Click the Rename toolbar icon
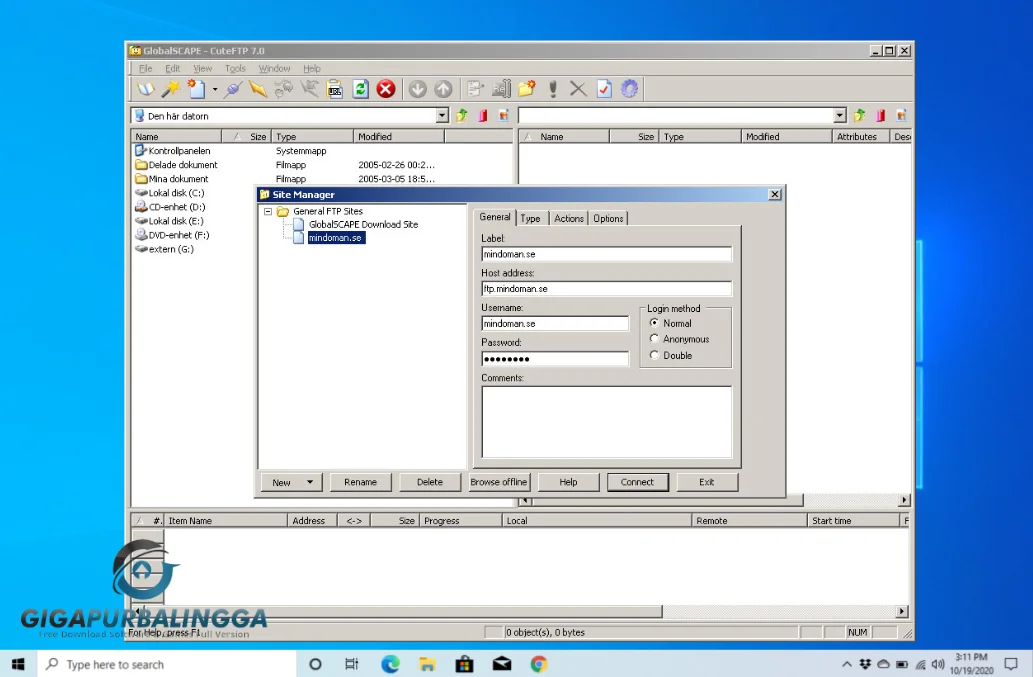This screenshot has width=1033, height=677. (501, 89)
